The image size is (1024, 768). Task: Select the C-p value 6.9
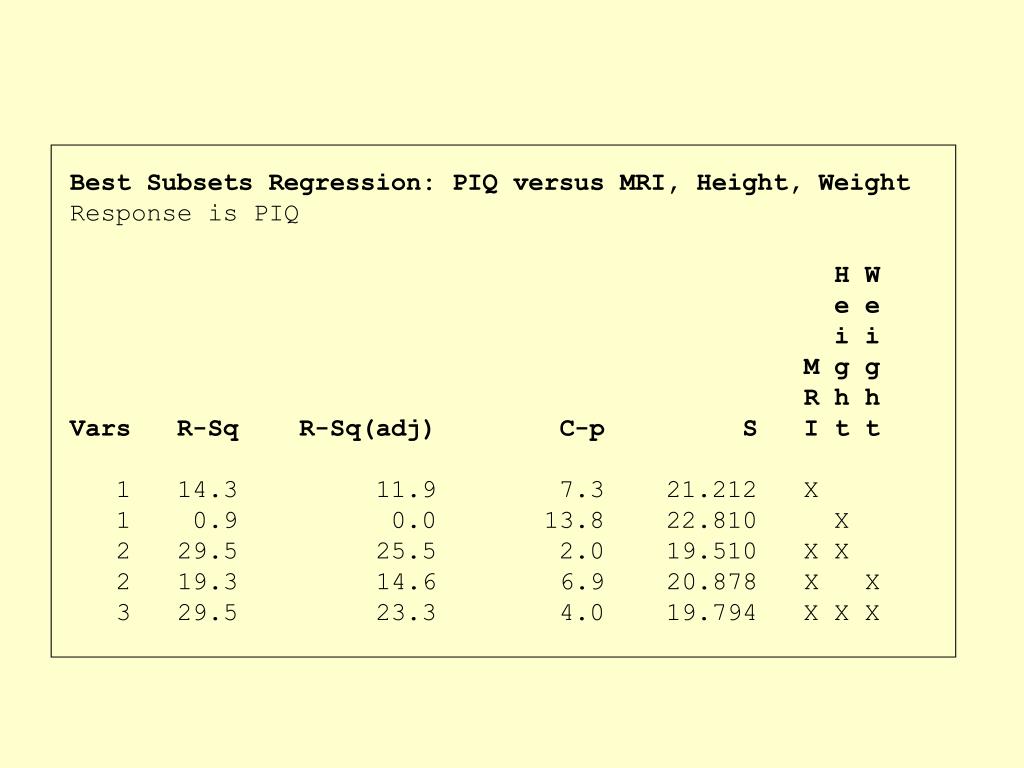pos(582,582)
